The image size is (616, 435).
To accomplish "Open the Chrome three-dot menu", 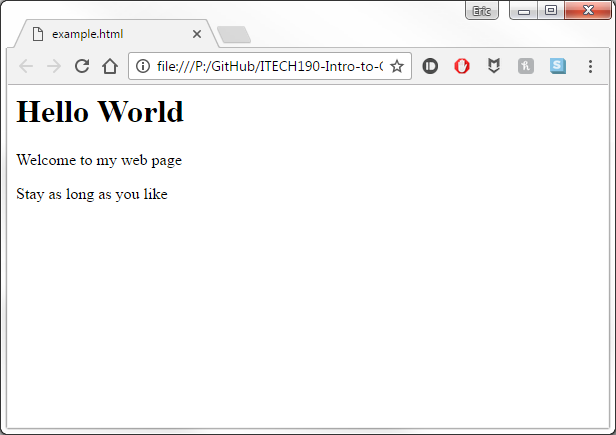I will [590, 66].
